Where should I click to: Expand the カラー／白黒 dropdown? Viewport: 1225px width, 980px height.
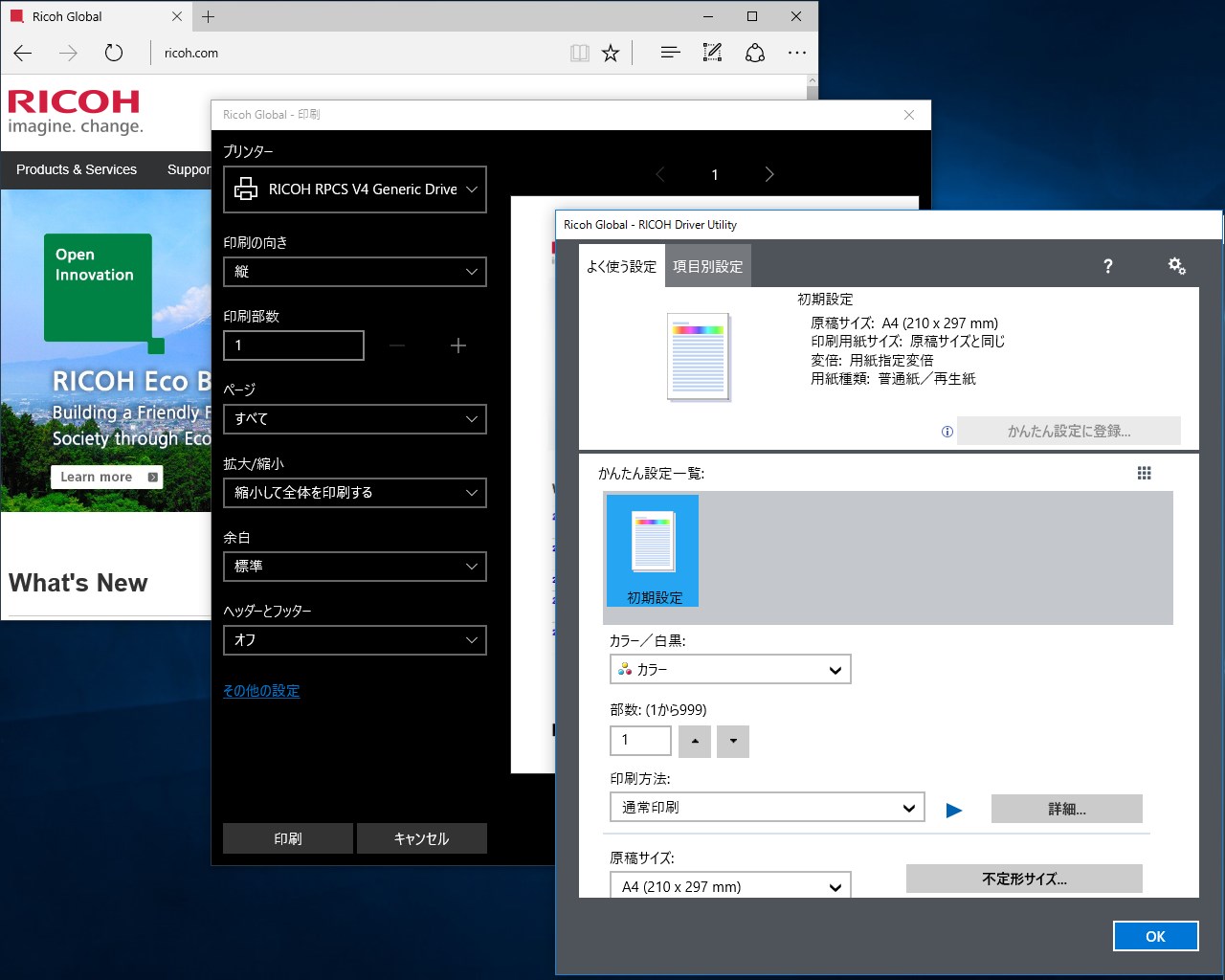point(730,669)
